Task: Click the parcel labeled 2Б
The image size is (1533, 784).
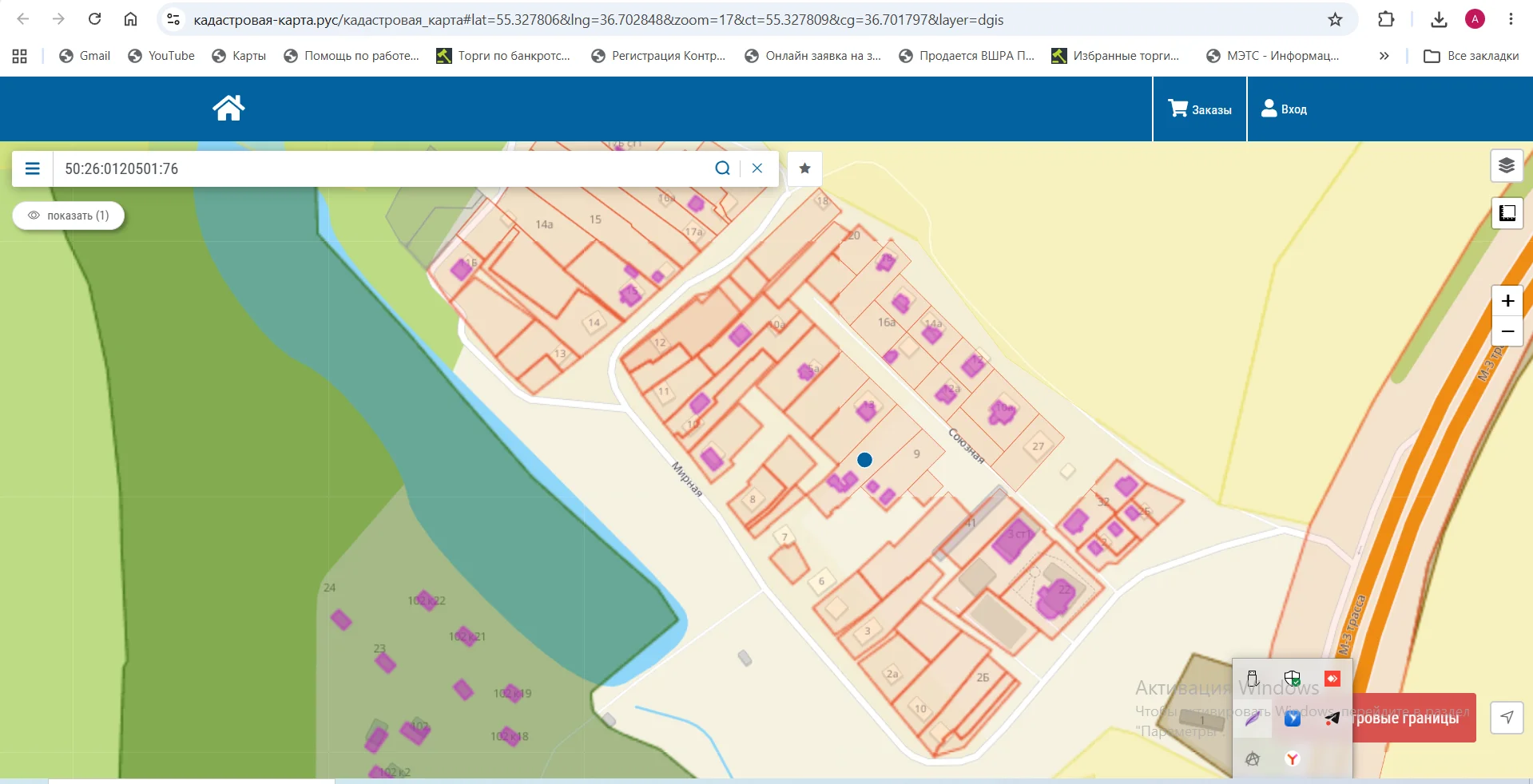Action: (983, 678)
